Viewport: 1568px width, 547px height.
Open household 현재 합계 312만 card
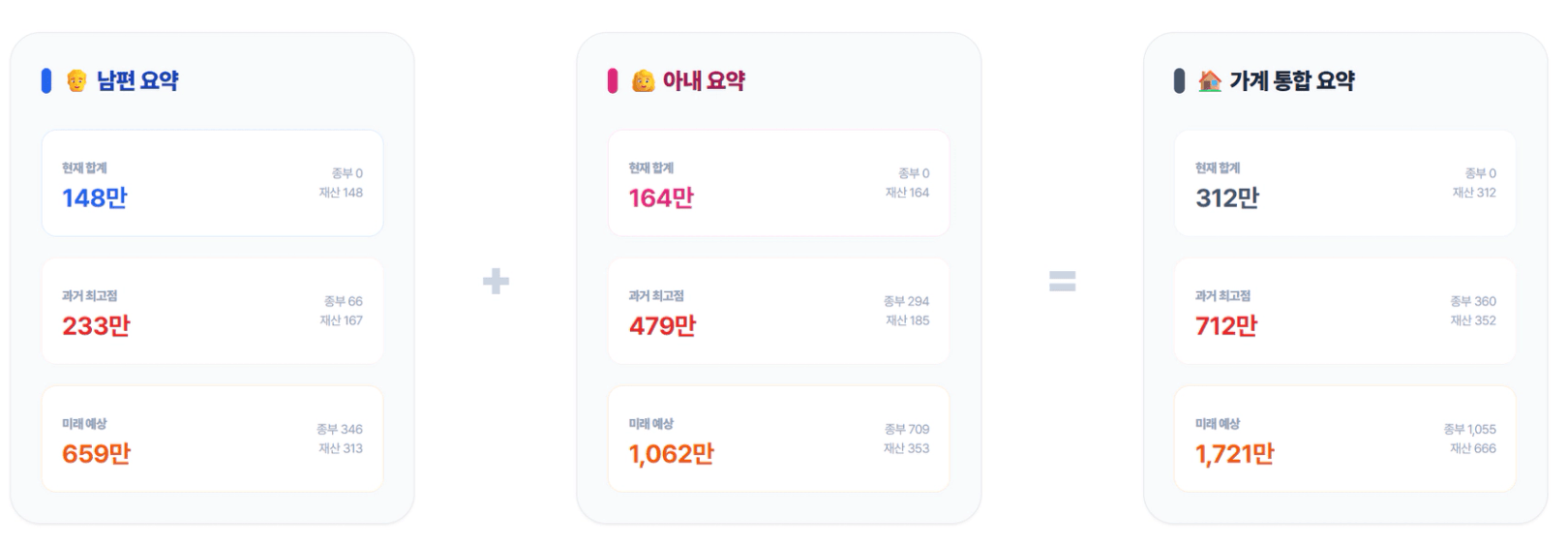tap(1344, 183)
